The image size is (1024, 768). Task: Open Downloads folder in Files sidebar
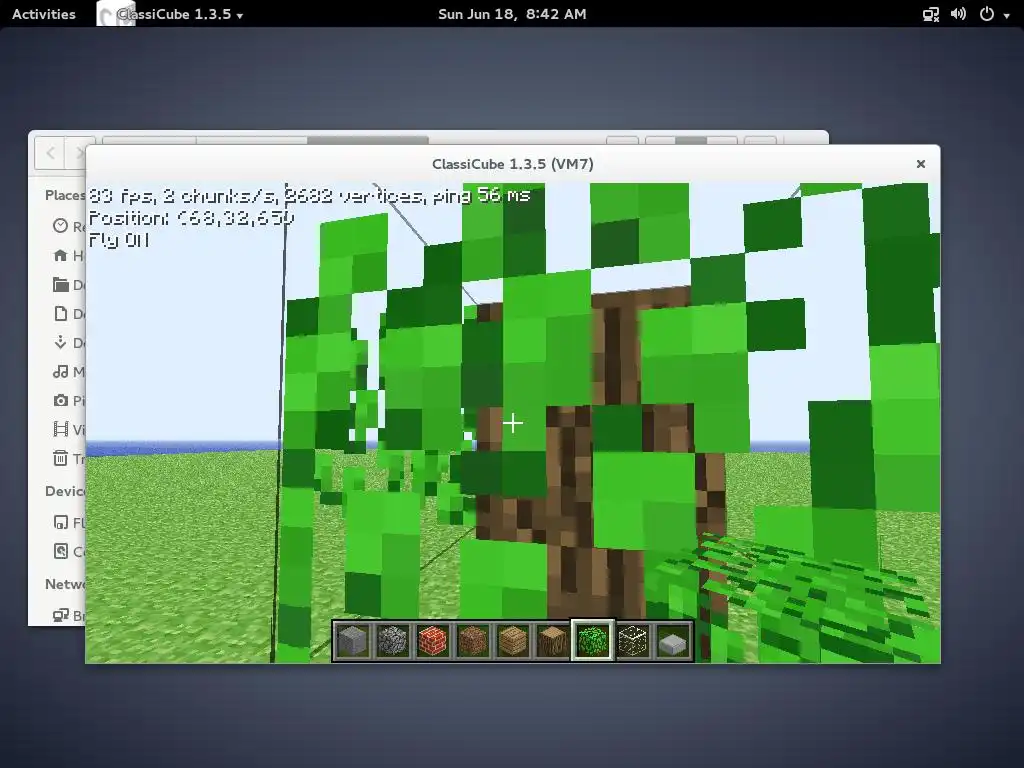coord(68,342)
